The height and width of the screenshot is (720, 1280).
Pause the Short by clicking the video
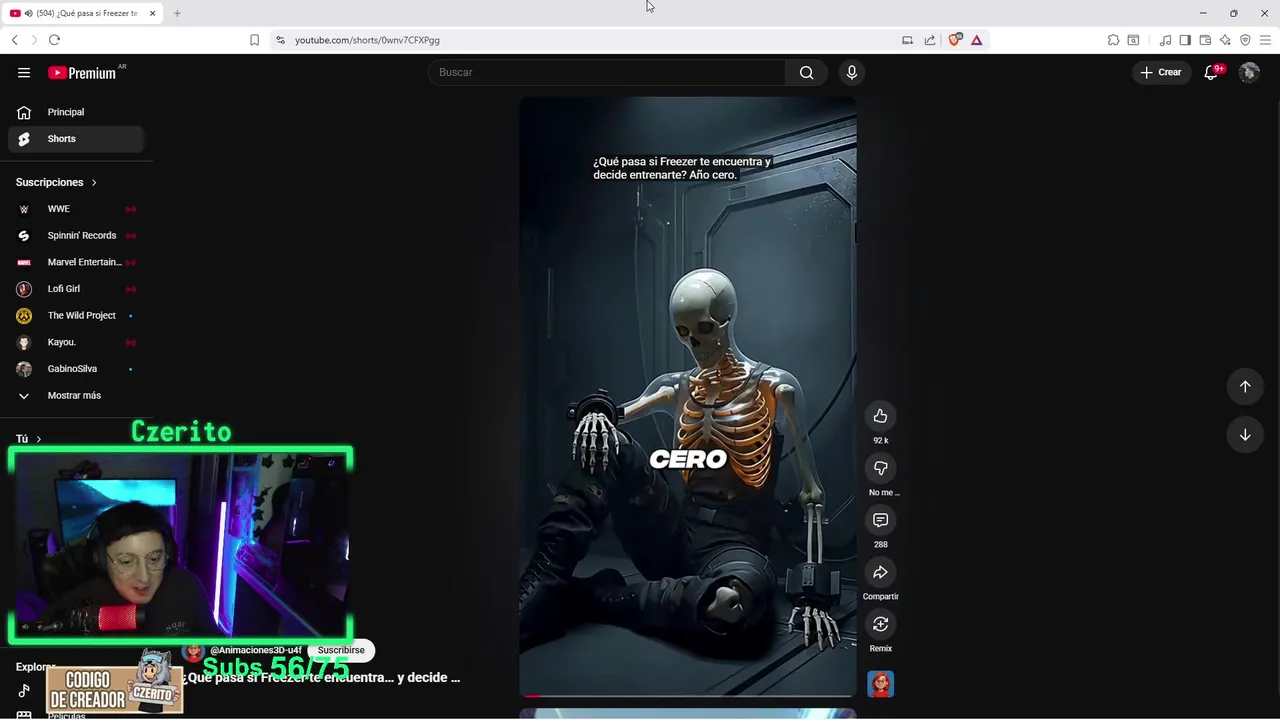coord(688,396)
